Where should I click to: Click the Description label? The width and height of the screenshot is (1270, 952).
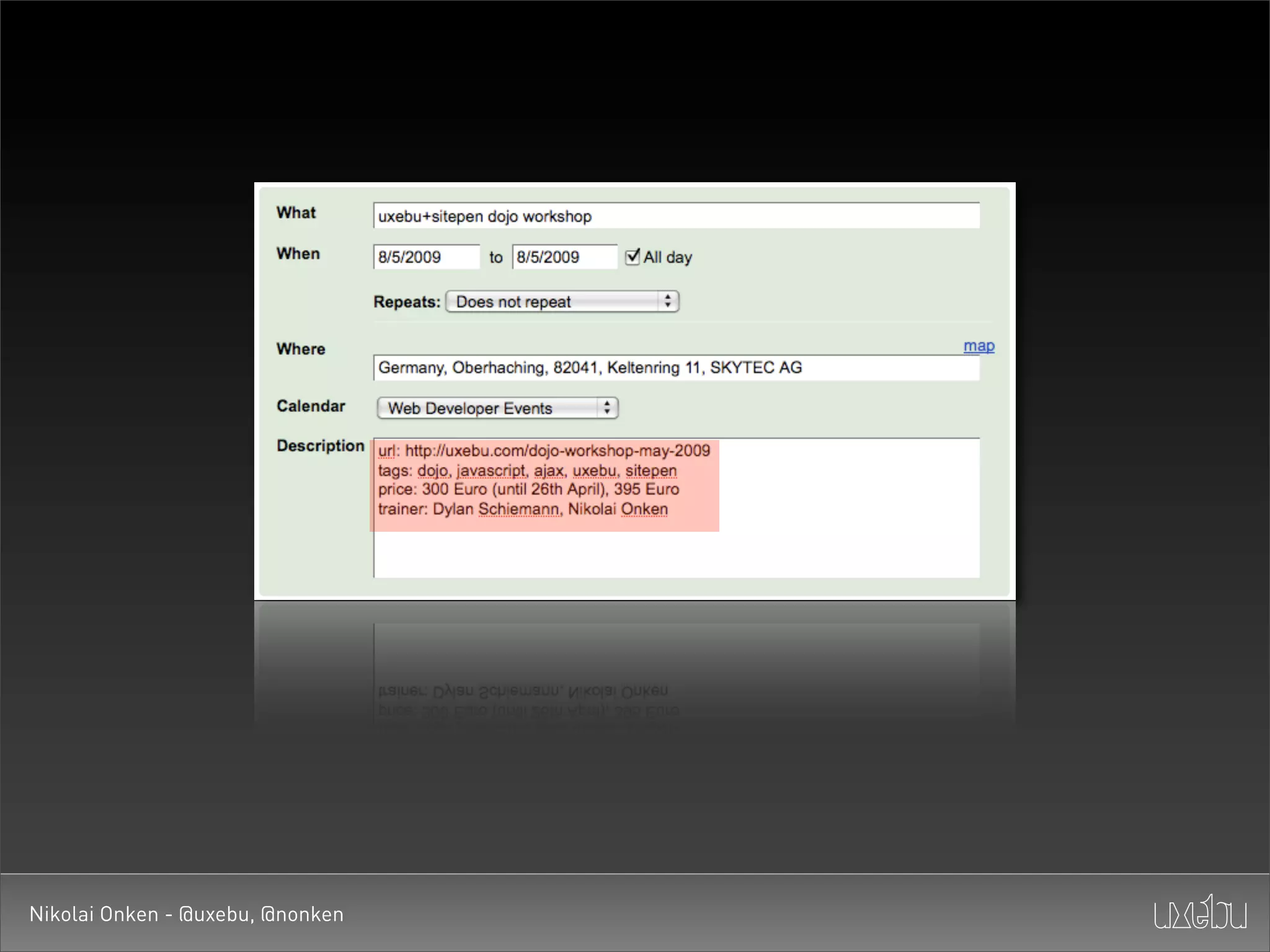point(320,446)
